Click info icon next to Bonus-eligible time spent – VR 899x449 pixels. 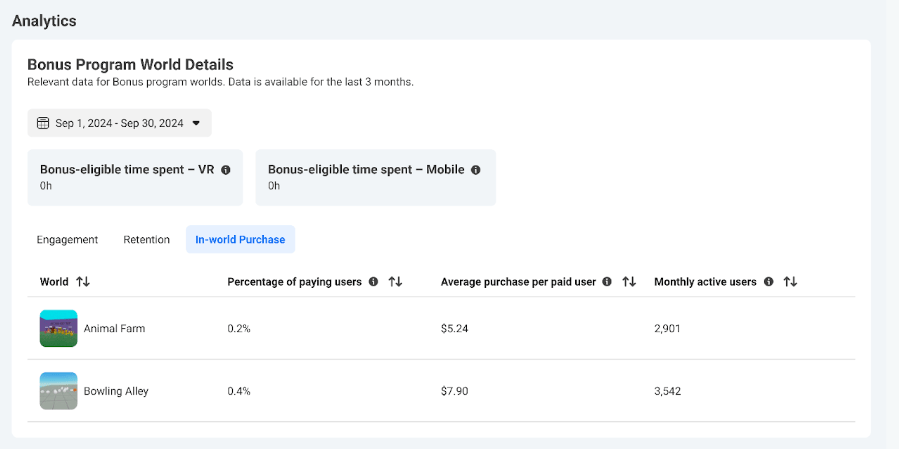(x=226, y=170)
